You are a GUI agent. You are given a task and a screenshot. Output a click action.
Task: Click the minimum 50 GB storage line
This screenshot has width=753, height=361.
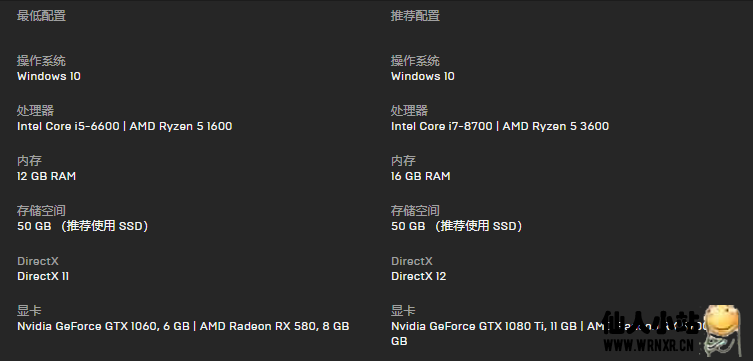pos(83,226)
